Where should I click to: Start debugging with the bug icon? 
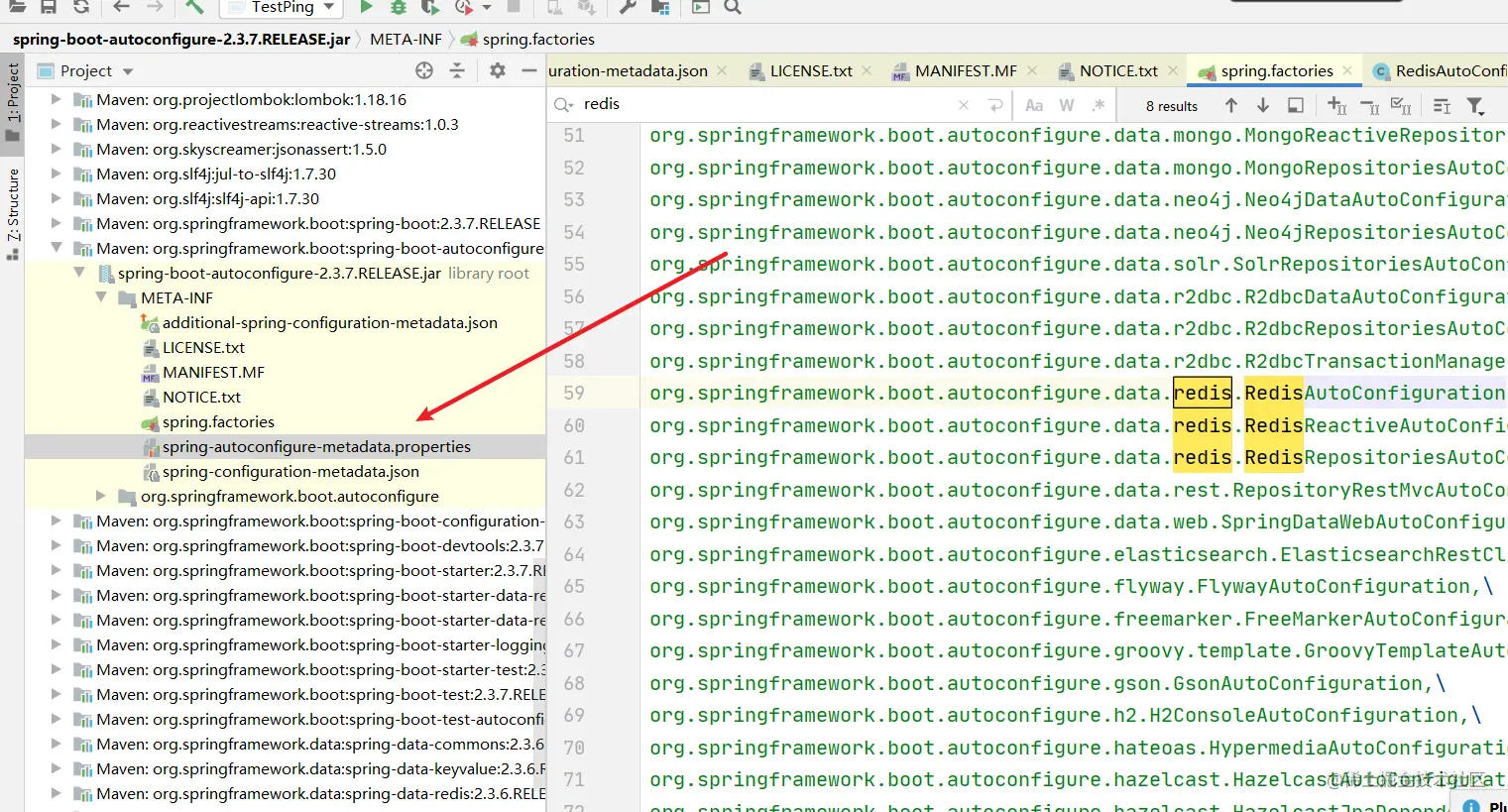[x=399, y=7]
